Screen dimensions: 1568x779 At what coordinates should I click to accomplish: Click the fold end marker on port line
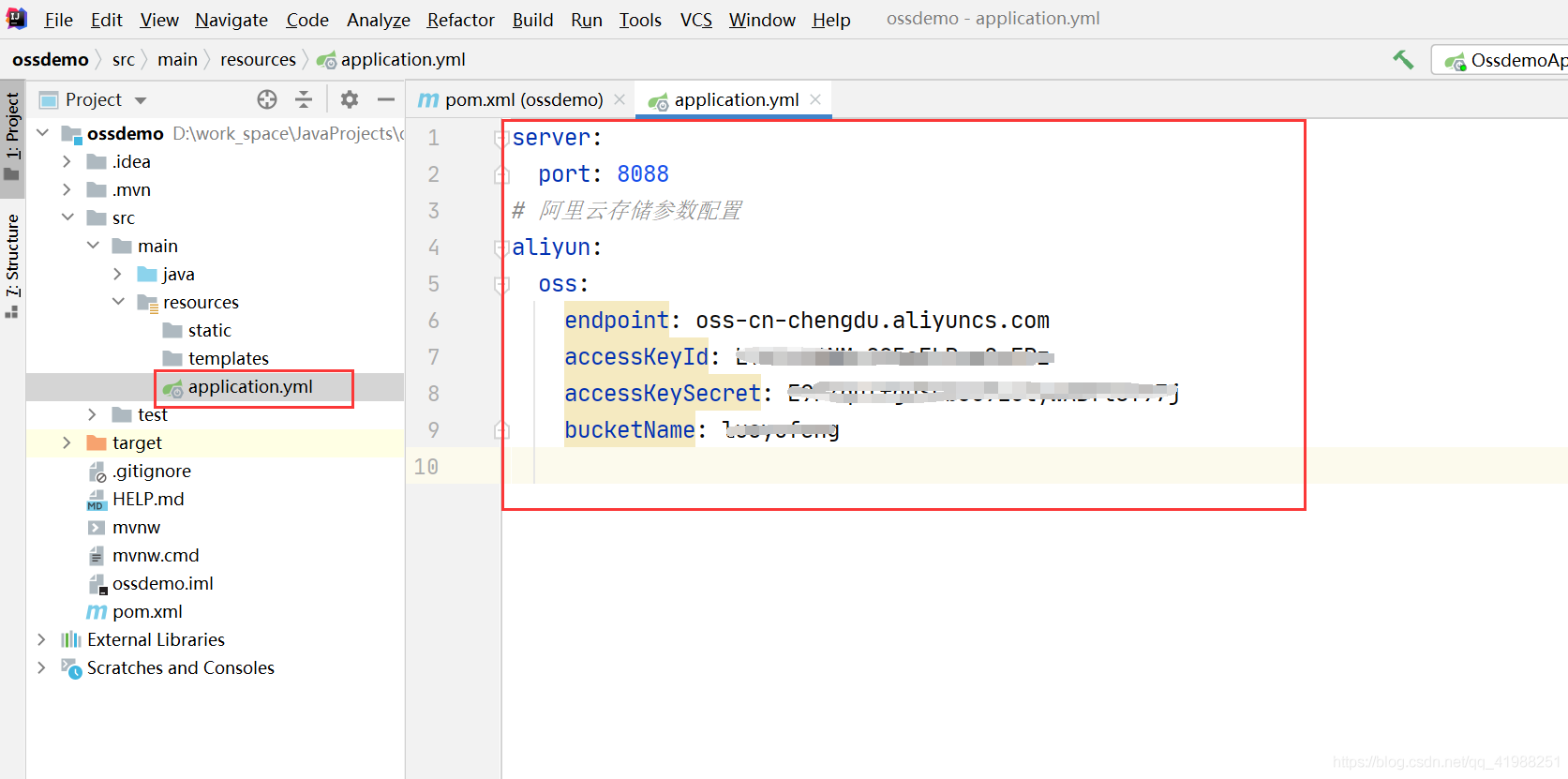501,174
